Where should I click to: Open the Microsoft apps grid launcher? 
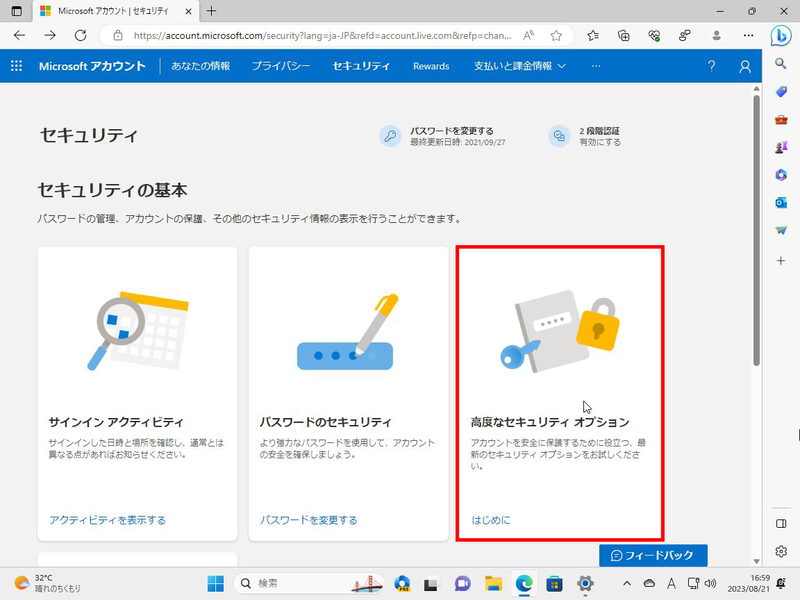[16, 66]
